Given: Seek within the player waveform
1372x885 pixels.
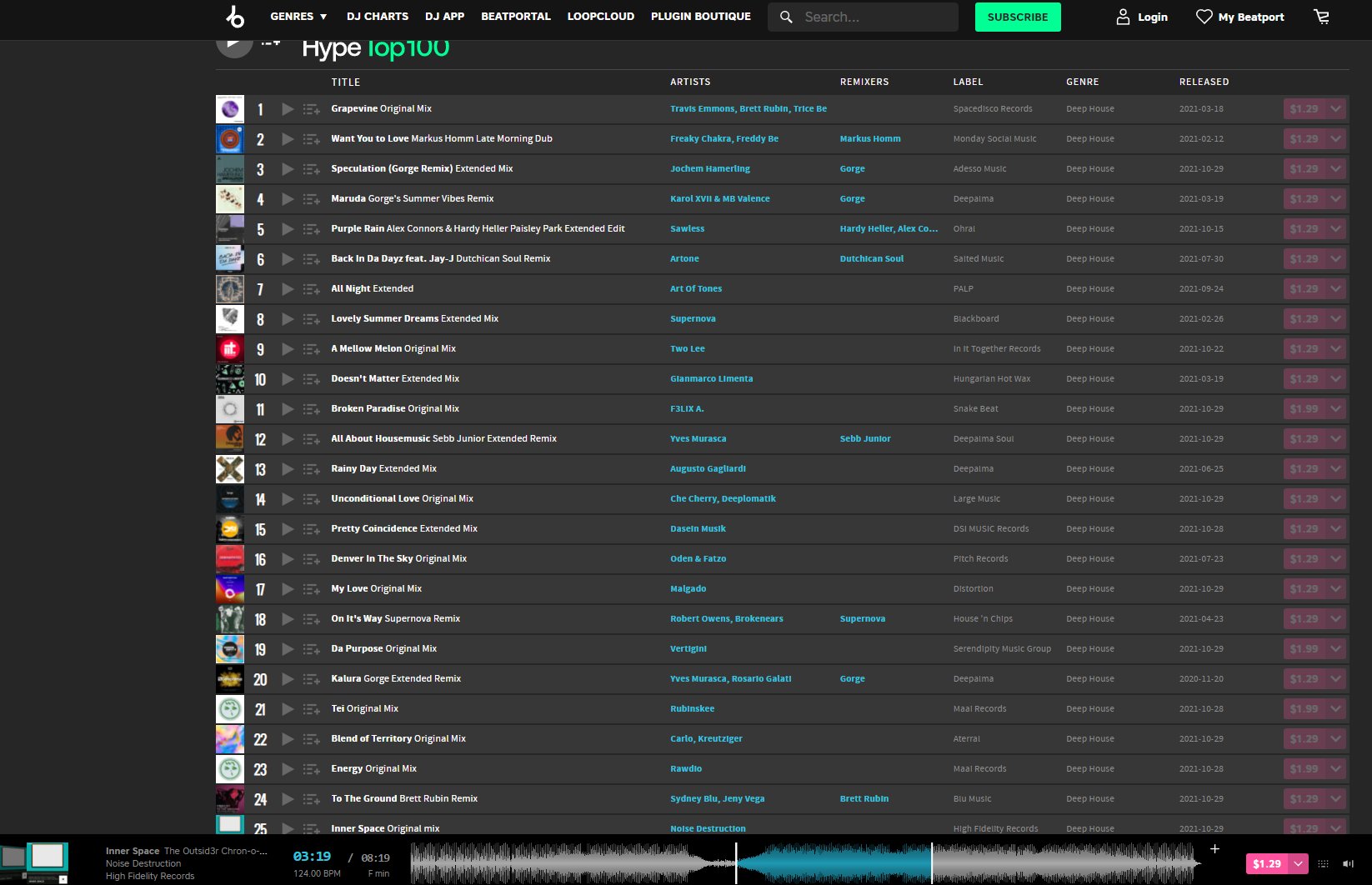Looking at the screenshot, I should [x=805, y=862].
